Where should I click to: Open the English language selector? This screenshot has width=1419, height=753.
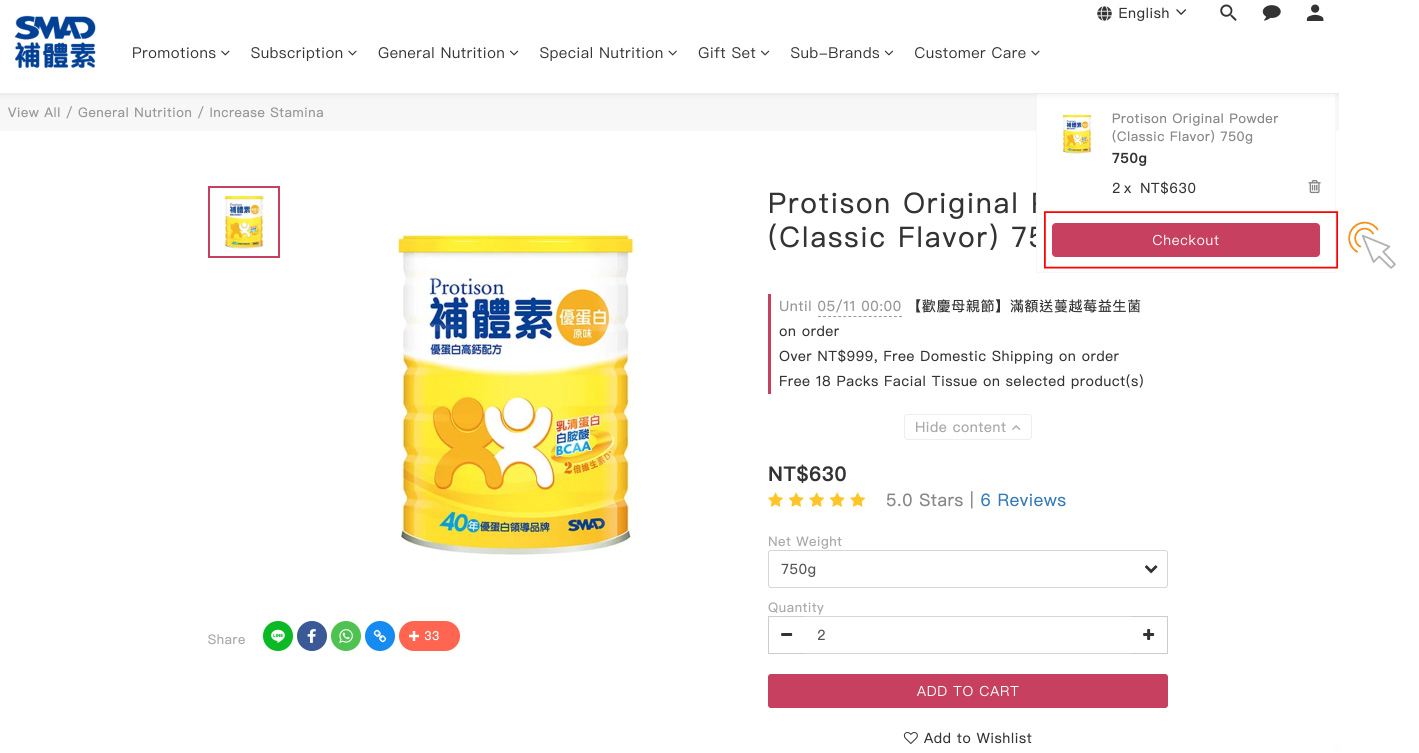(1142, 13)
